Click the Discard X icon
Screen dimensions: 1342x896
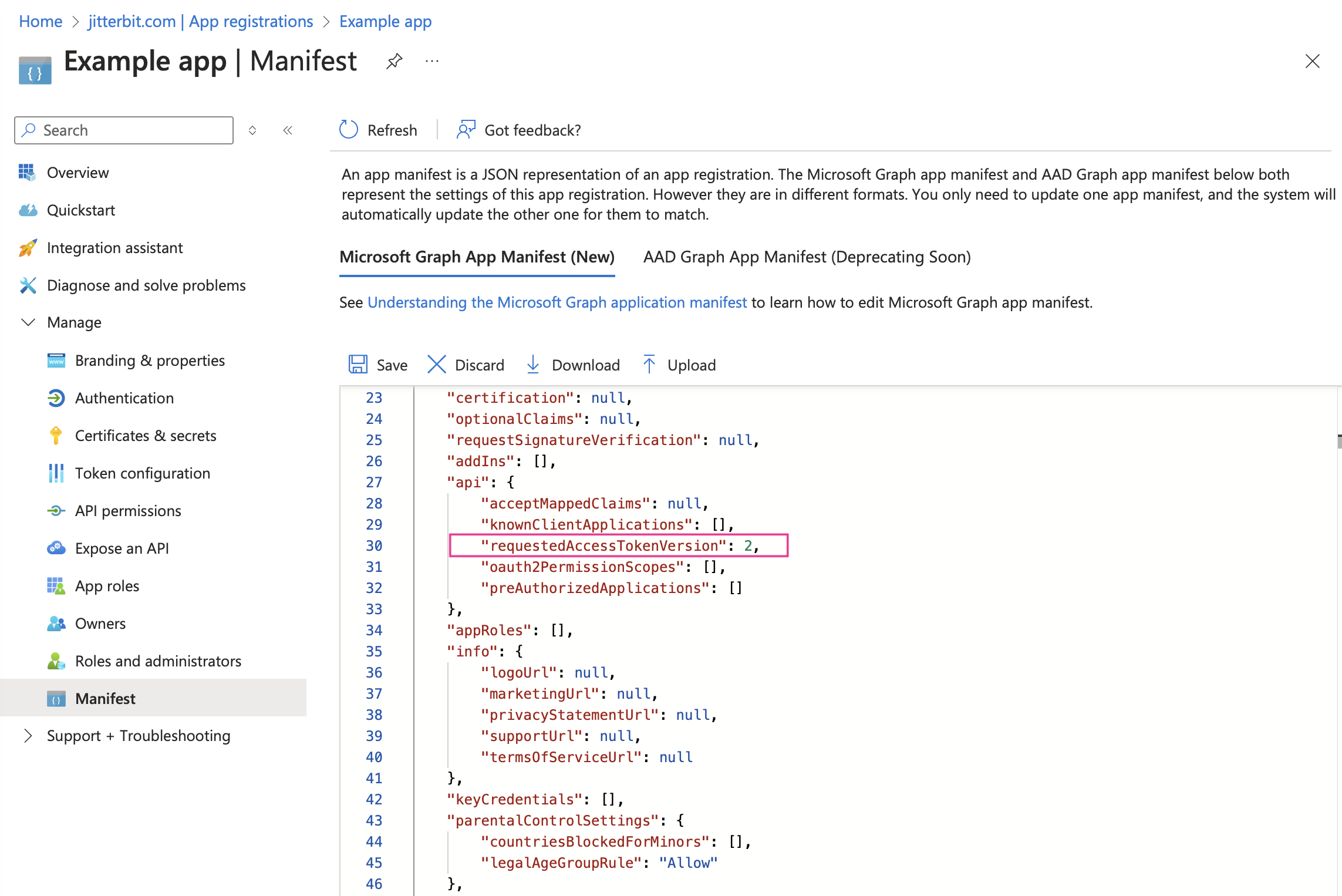pyautogui.click(x=436, y=365)
